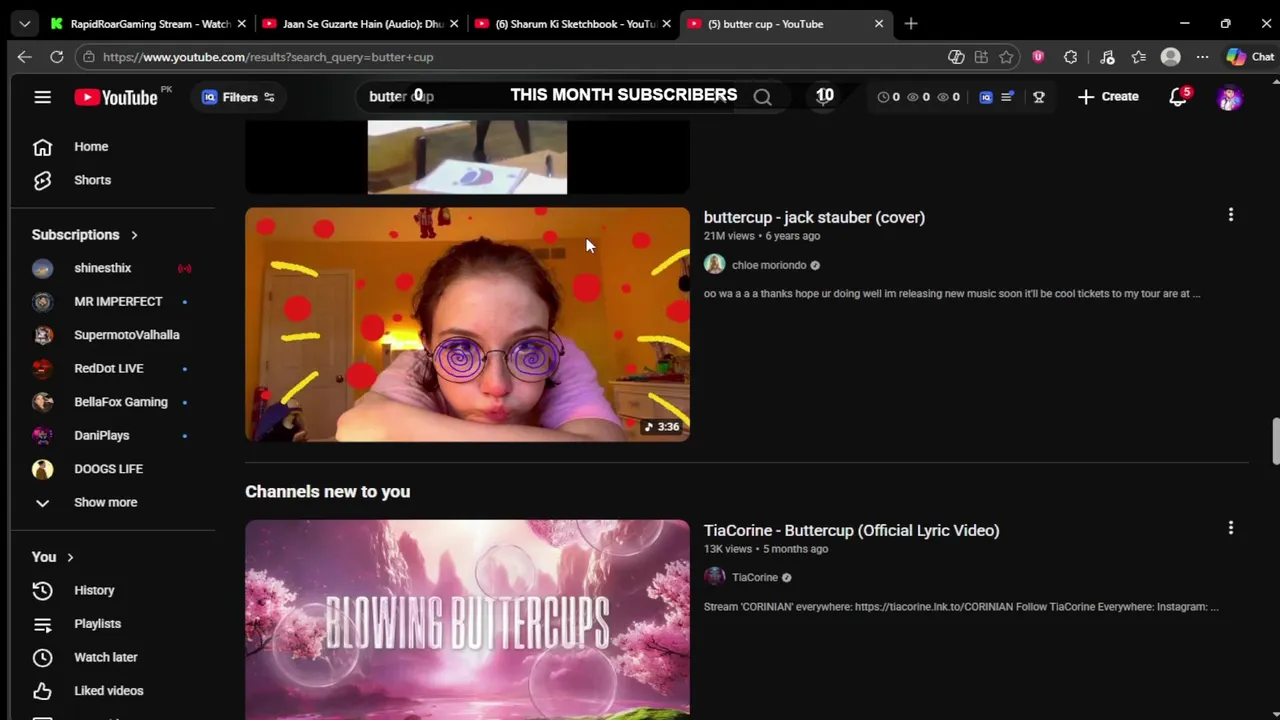Image resolution: width=1280 pixels, height=720 pixels.
Task: Open the Blowing Buttercups video thumbnail
Action: (467, 619)
